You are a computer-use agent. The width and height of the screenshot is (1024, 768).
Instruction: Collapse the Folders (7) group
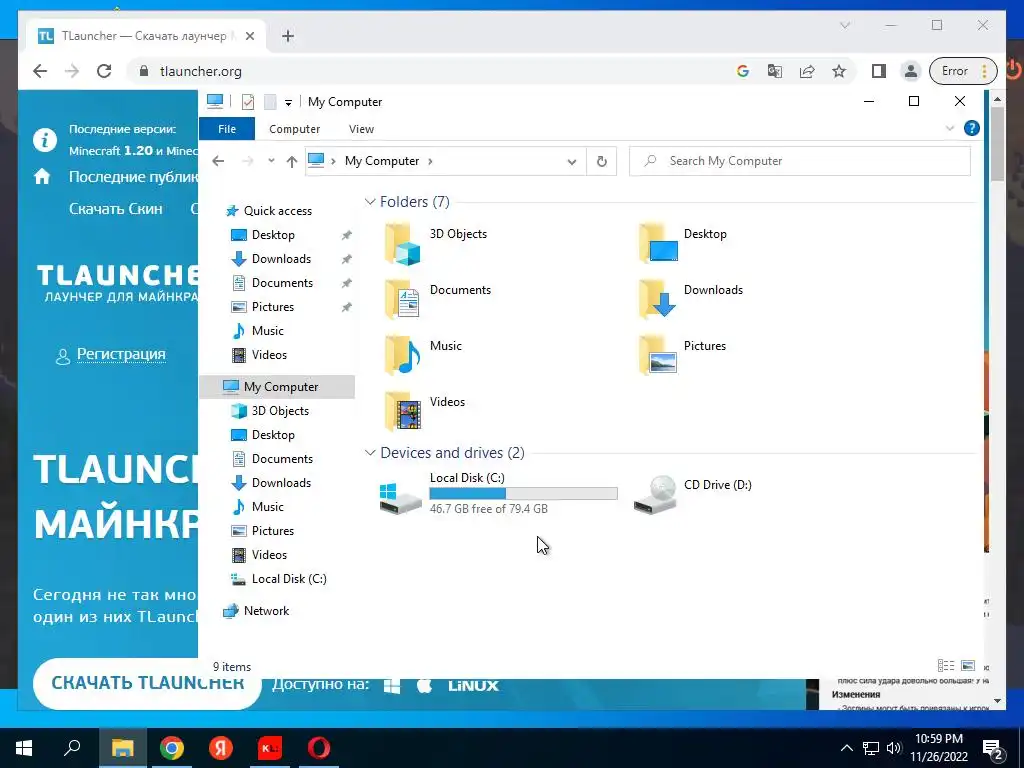[x=370, y=202]
